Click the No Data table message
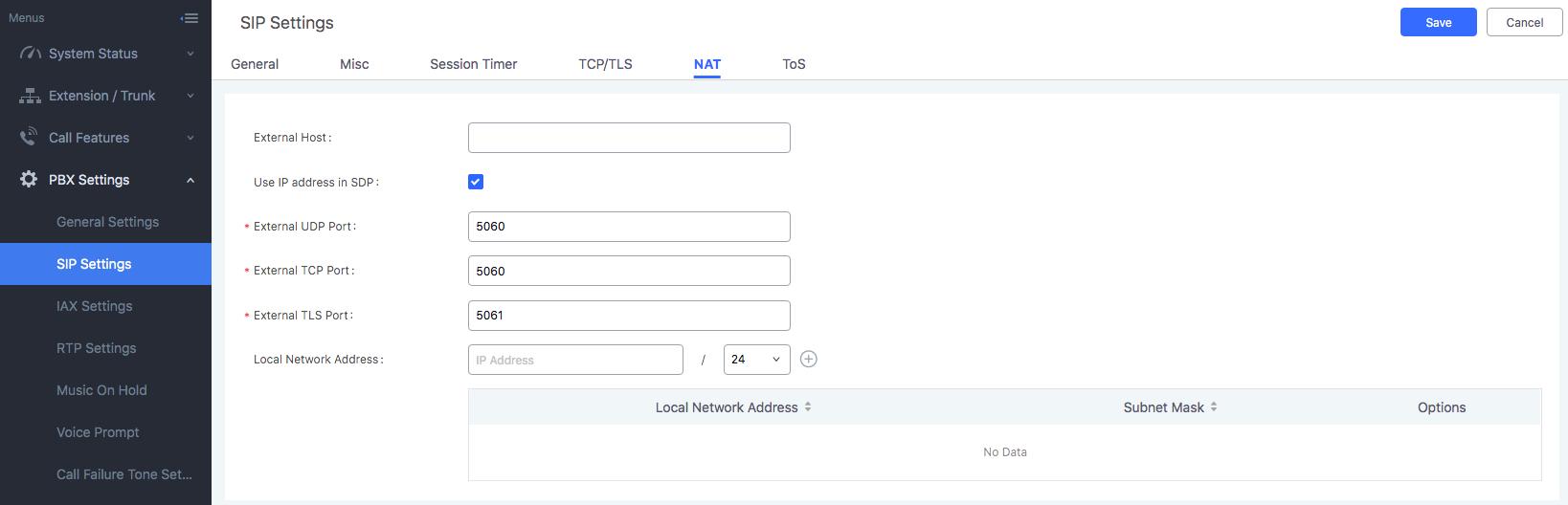This screenshot has width=1568, height=505. (1005, 452)
